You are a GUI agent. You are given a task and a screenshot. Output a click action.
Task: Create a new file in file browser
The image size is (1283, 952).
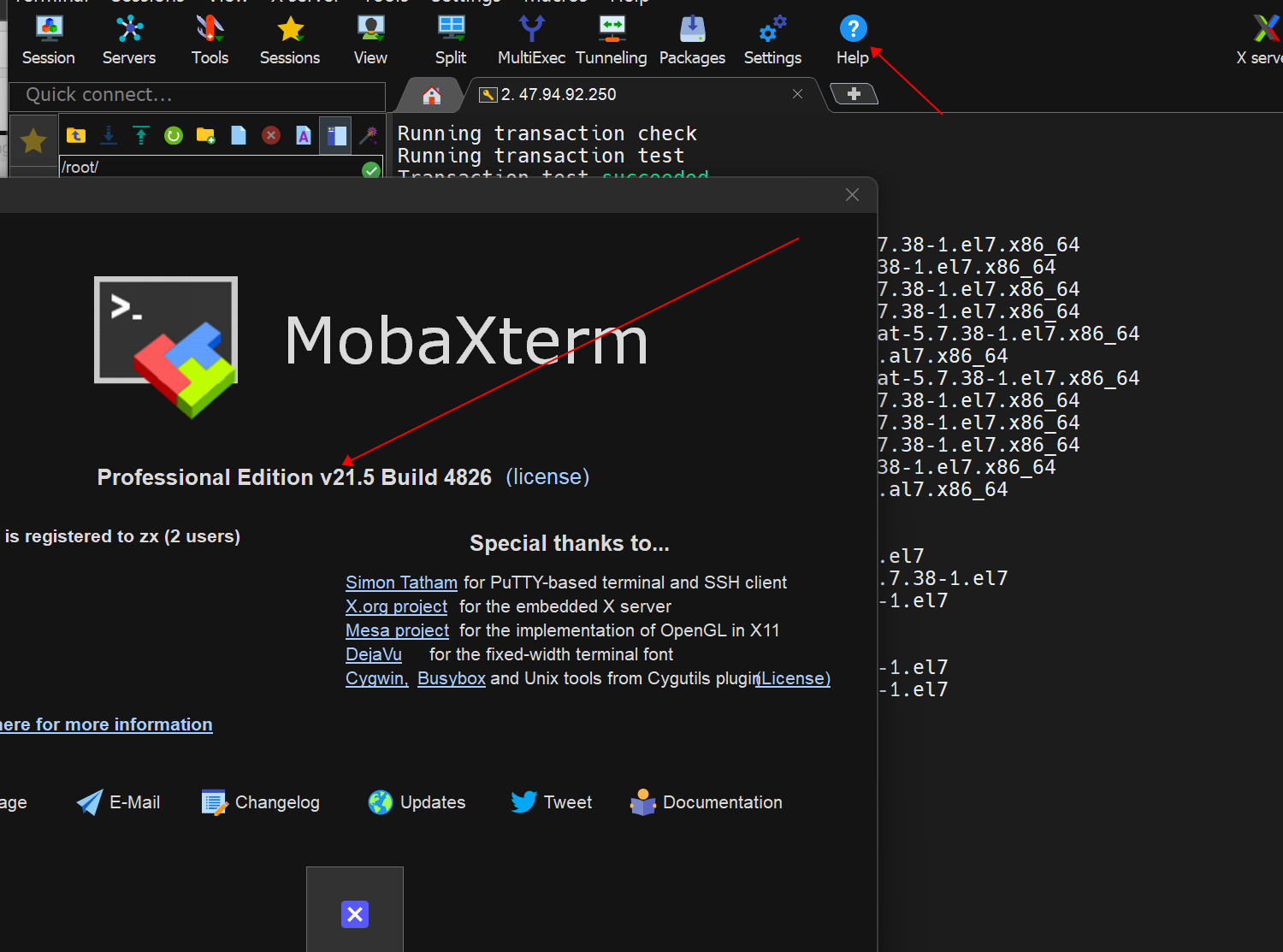coord(239,135)
